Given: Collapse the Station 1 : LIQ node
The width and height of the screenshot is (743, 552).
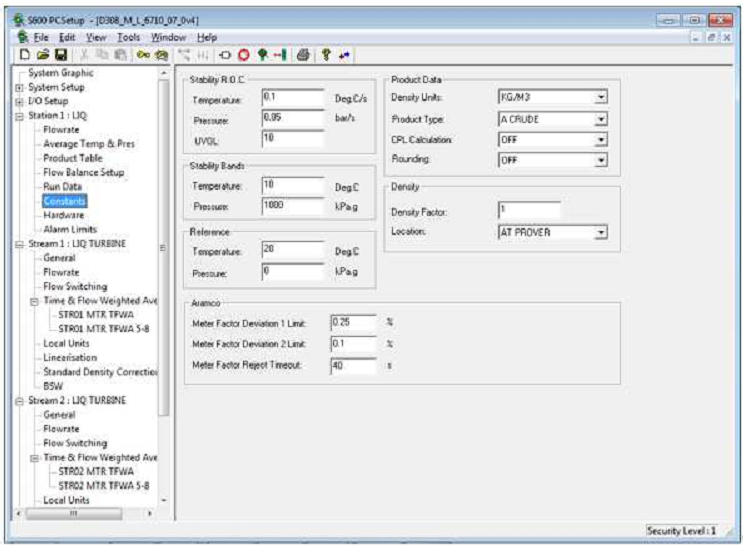Looking at the screenshot, I should tap(19, 116).
